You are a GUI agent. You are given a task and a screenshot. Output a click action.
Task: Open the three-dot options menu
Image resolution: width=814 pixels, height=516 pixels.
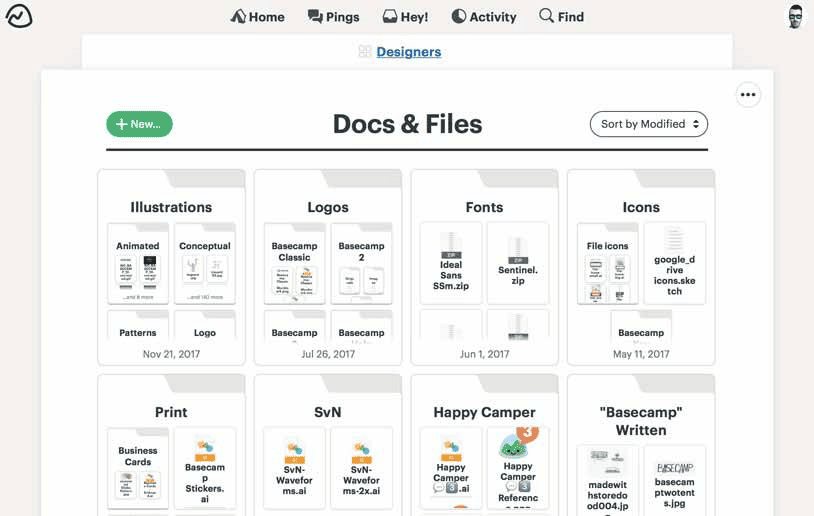(748, 95)
